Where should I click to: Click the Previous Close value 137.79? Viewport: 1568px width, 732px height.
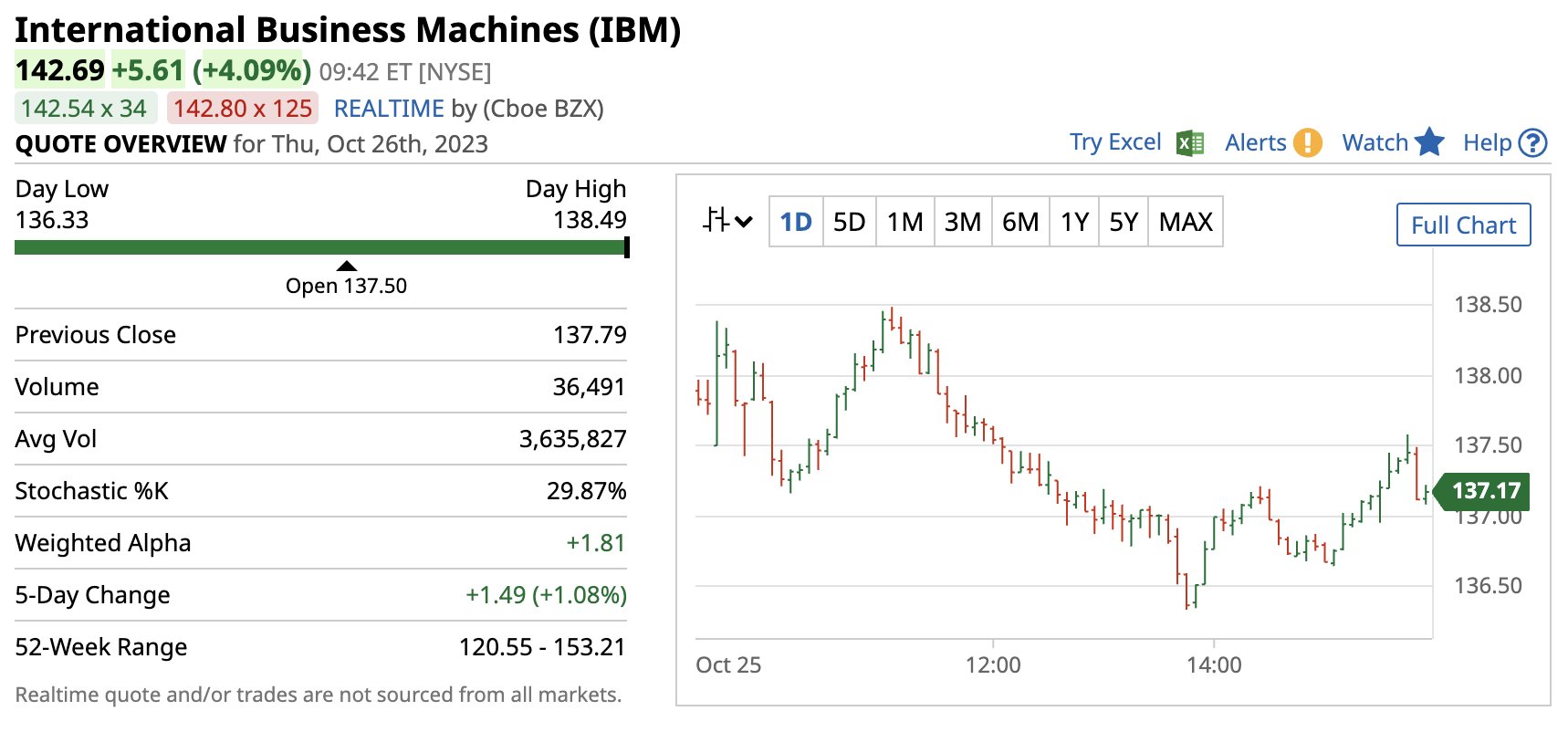pyautogui.click(x=590, y=335)
